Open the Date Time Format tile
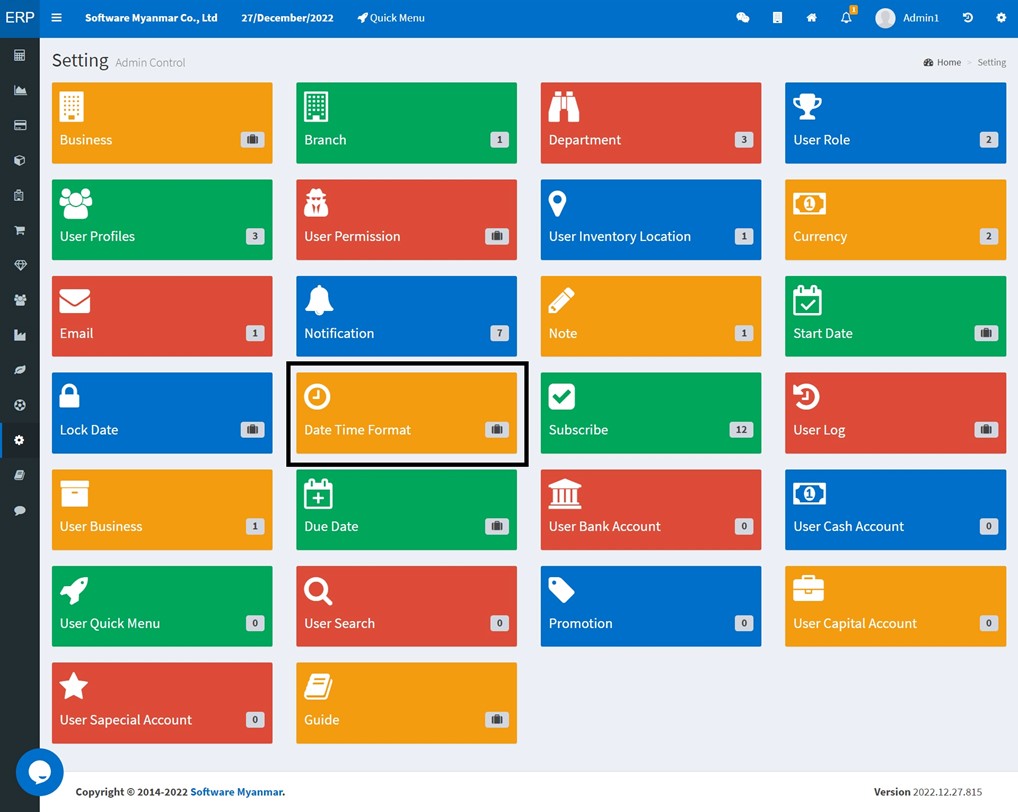This screenshot has width=1018, height=812. click(406, 413)
